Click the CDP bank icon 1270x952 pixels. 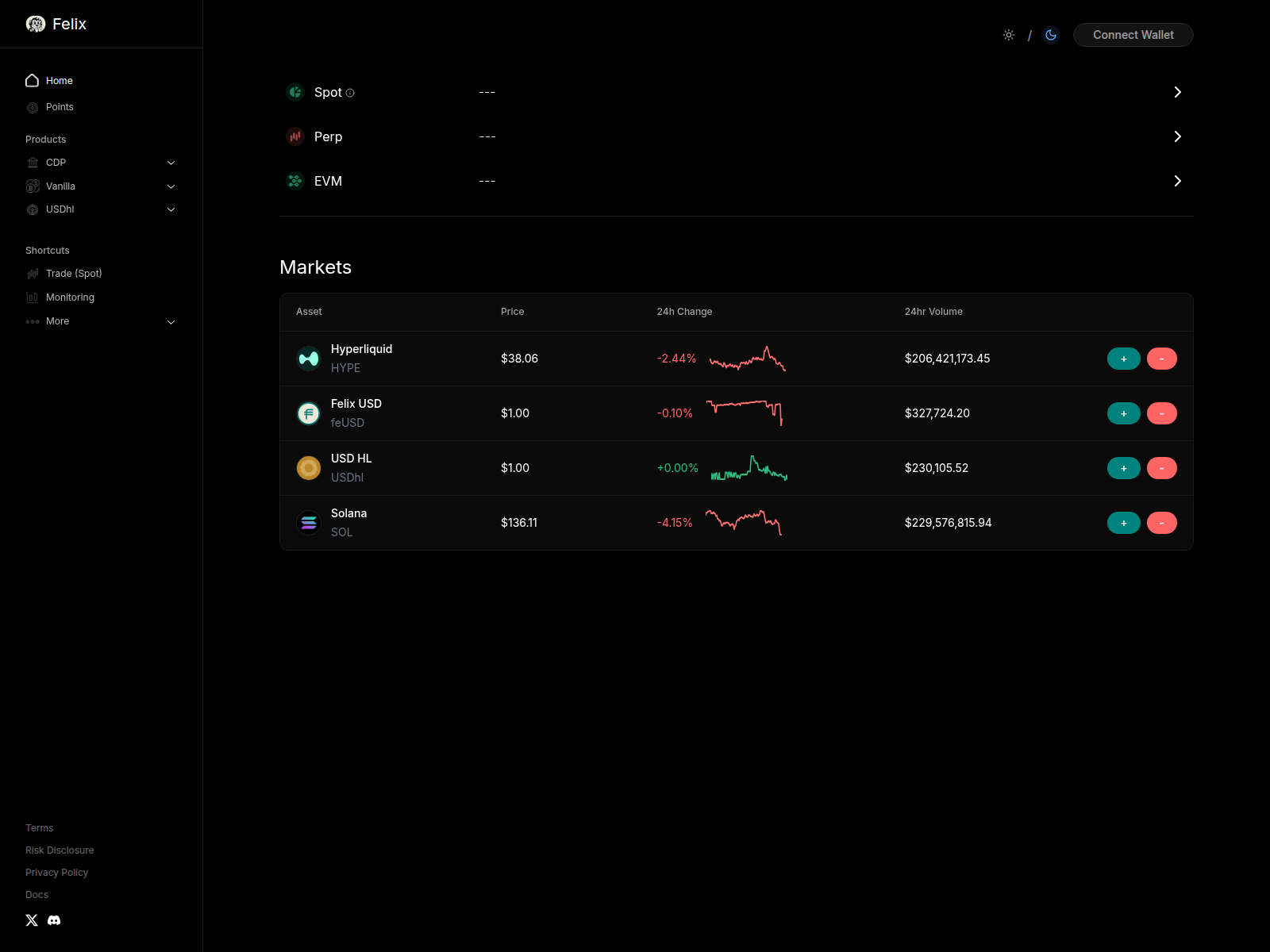pos(33,163)
